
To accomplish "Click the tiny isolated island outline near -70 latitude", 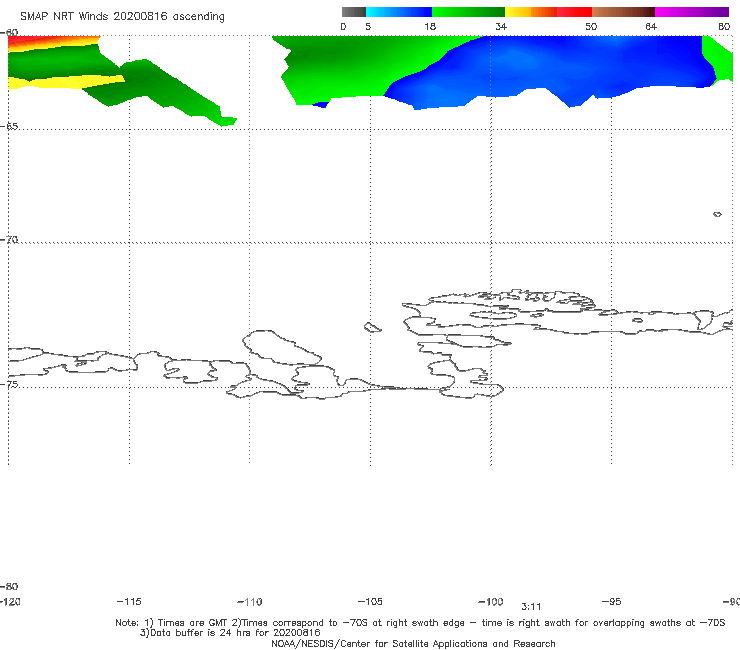I will [717, 214].
